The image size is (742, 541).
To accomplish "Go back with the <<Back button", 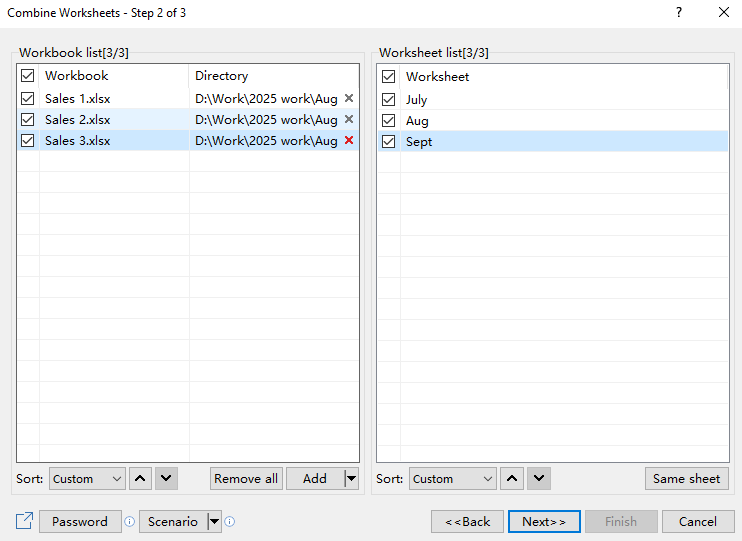I will [x=468, y=521].
